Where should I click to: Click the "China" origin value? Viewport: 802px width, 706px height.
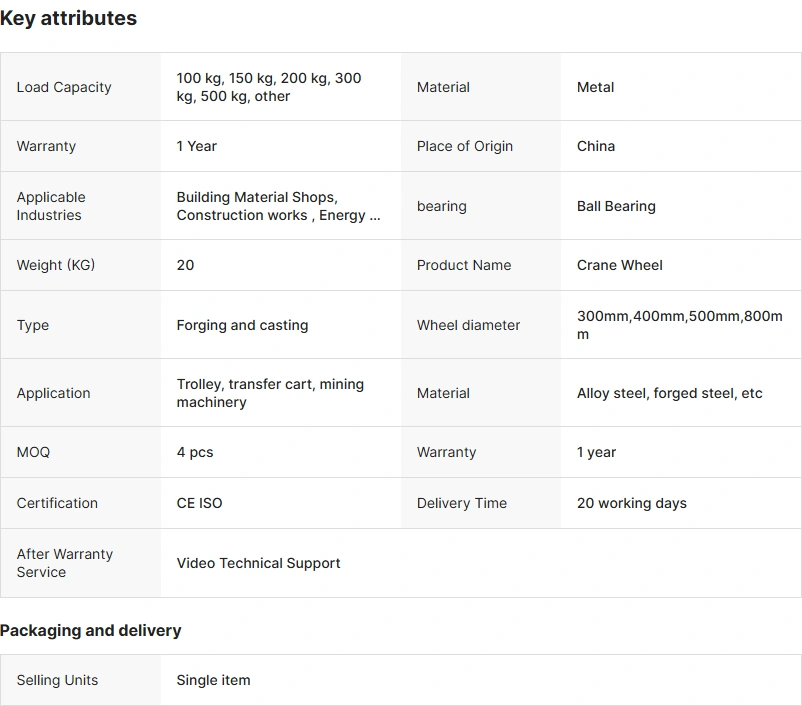[595, 146]
